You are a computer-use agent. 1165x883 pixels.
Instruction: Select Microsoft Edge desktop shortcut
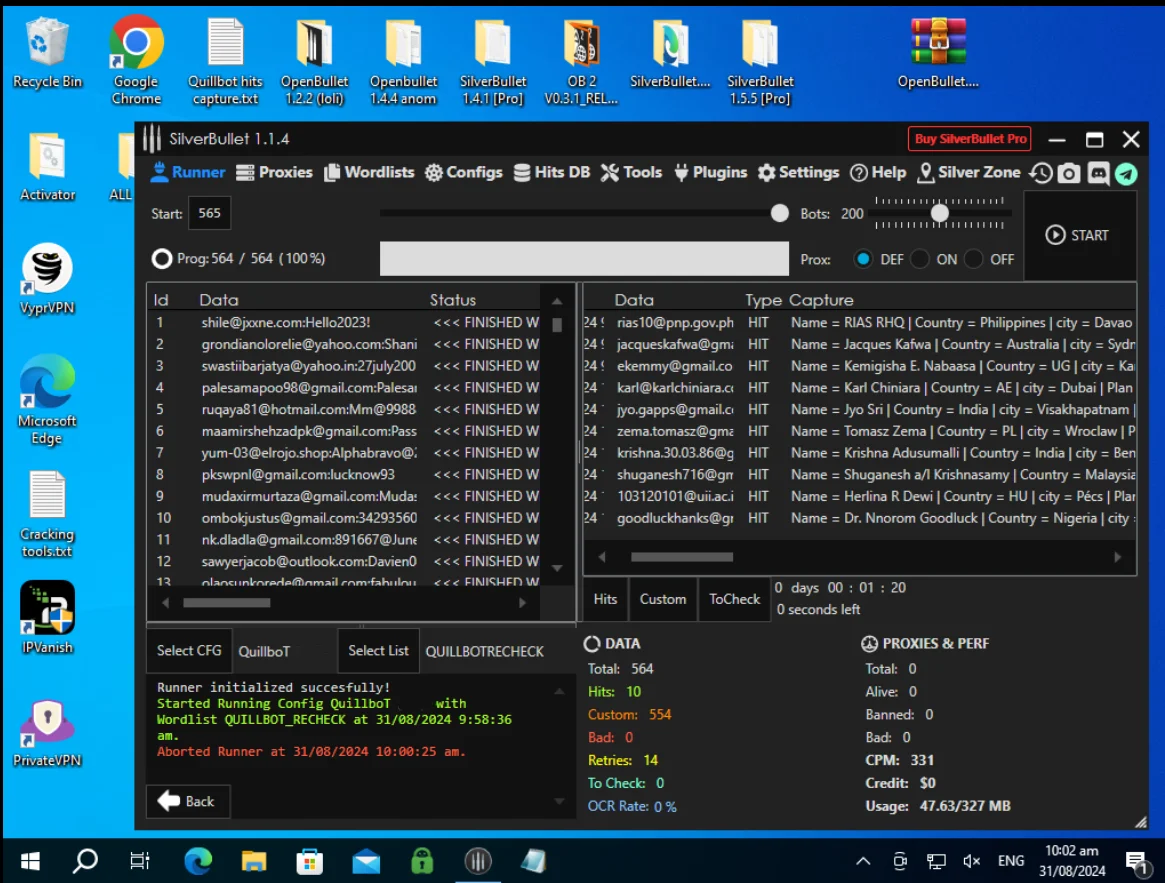(x=47, y=400)
